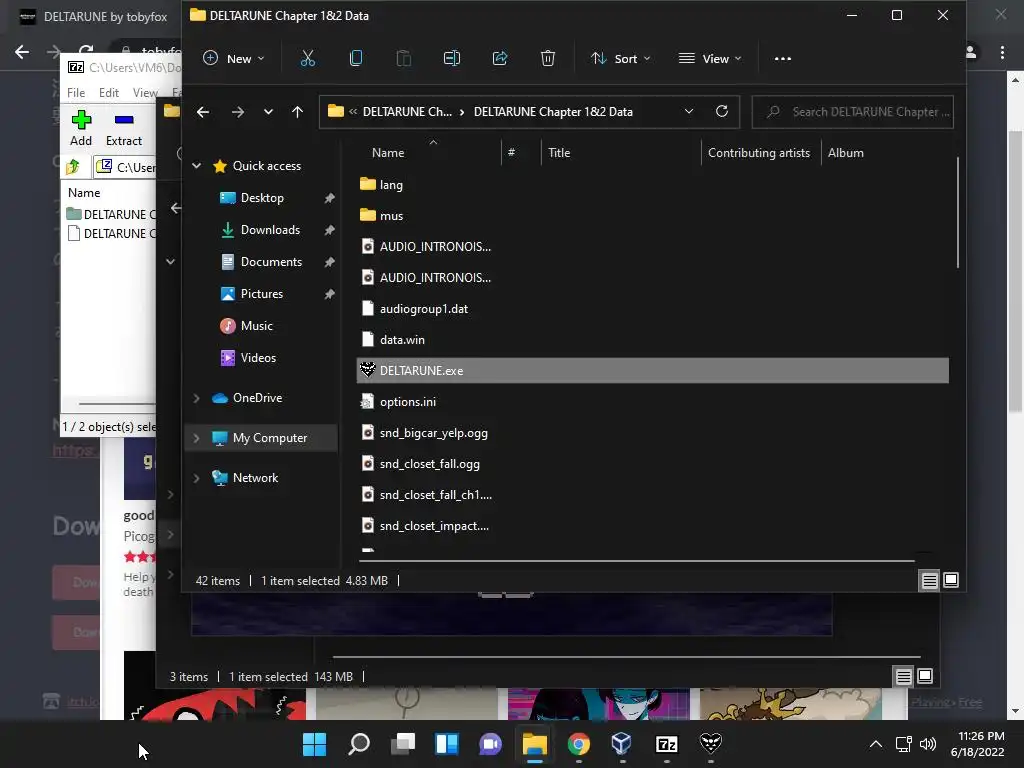Switch to large thumbnails view in front status bar
Image resolution: width=1024 pixels, height=768 pixels.
pyautogui.click(x=951, y=580)
